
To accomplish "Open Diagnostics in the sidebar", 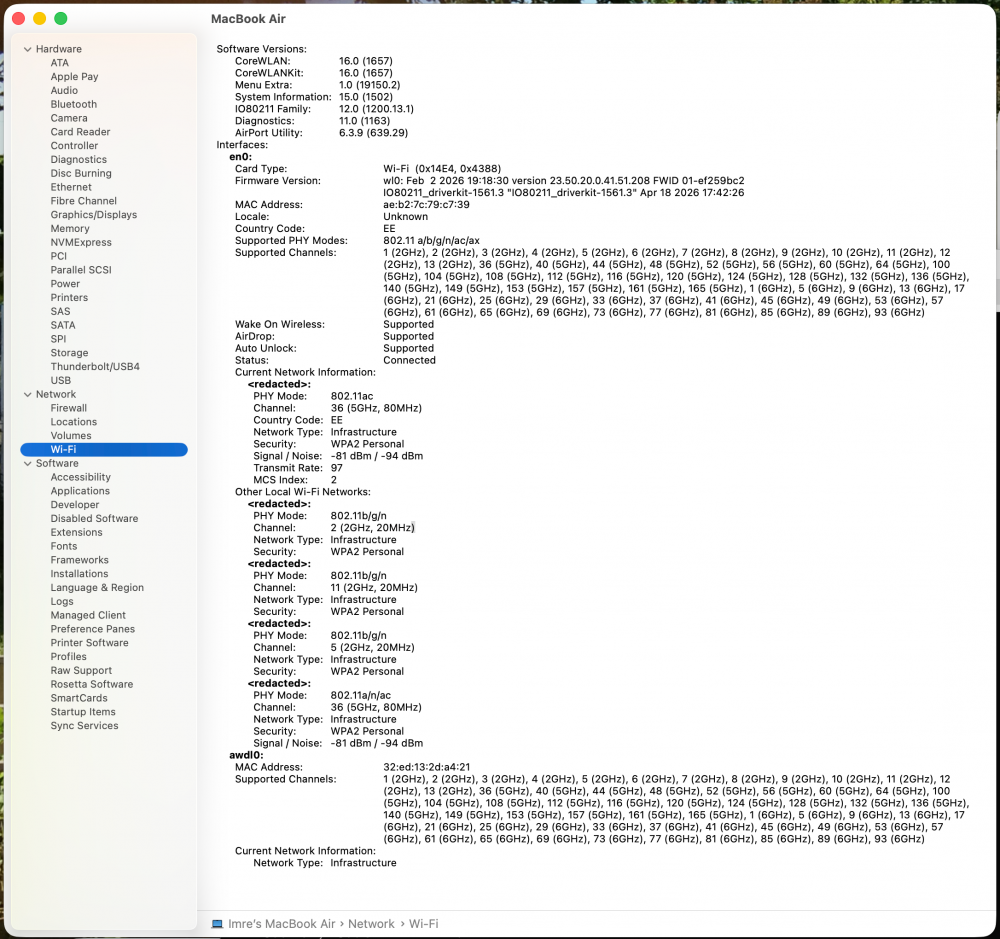I will [79, 159].
